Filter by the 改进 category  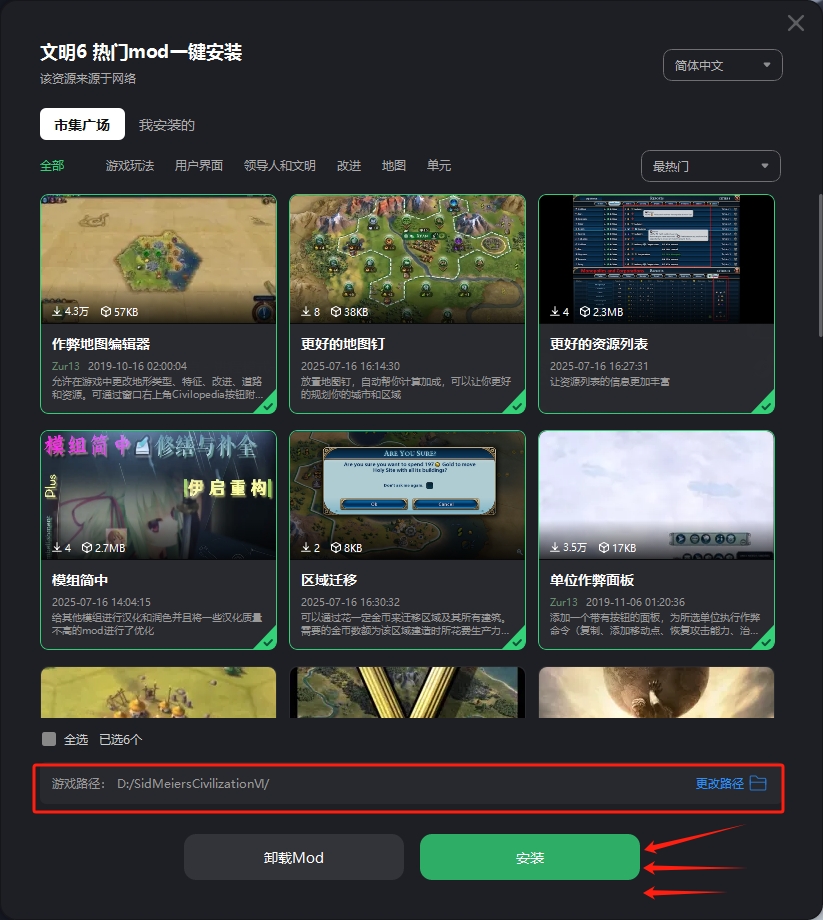click(x=349, y=165)
